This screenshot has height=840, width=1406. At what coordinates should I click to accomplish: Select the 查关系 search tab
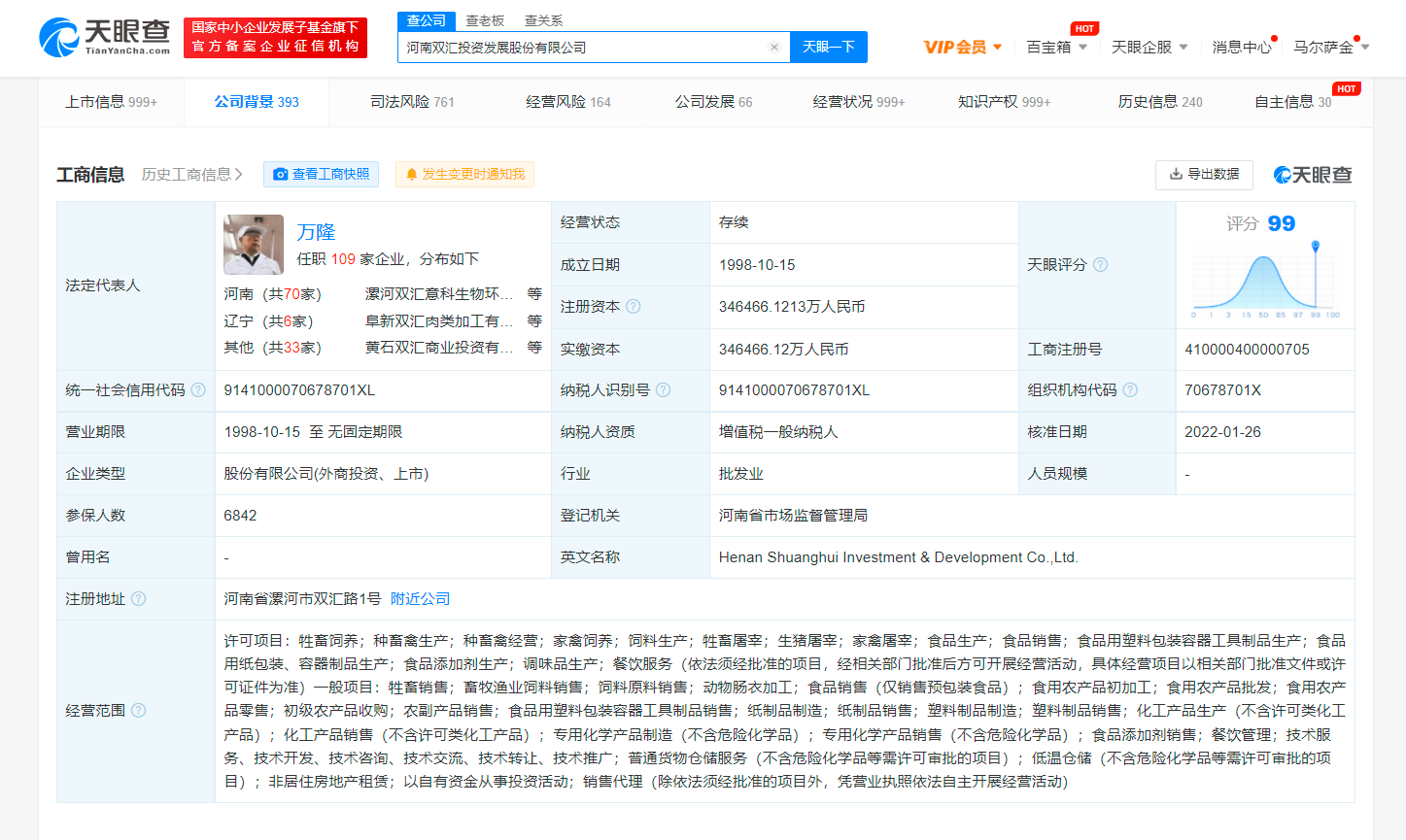coord(543,20)
